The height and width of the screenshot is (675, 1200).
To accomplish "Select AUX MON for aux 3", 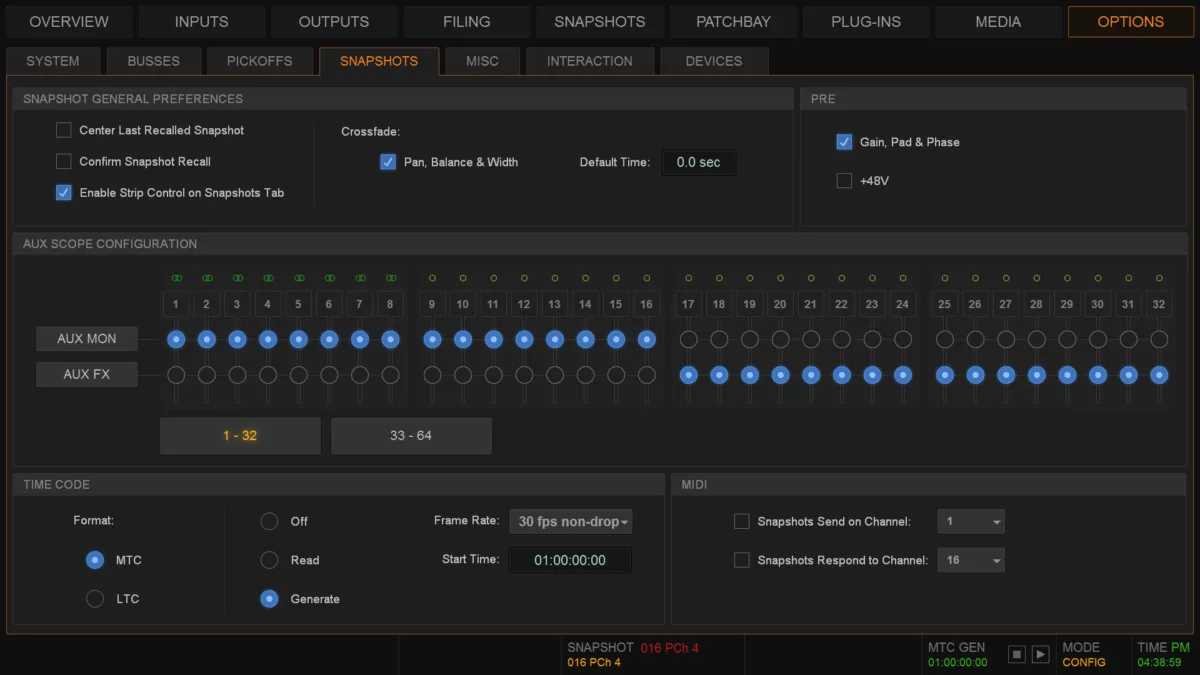I will (x=237, y=339).
